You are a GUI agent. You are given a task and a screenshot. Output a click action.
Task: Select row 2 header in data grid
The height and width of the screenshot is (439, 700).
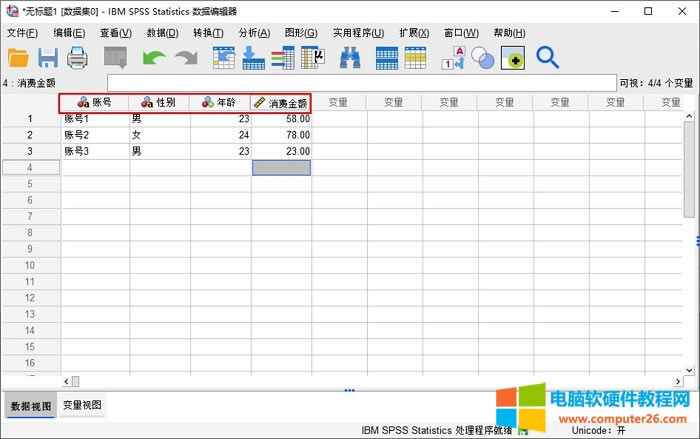[x=30, y=135]
